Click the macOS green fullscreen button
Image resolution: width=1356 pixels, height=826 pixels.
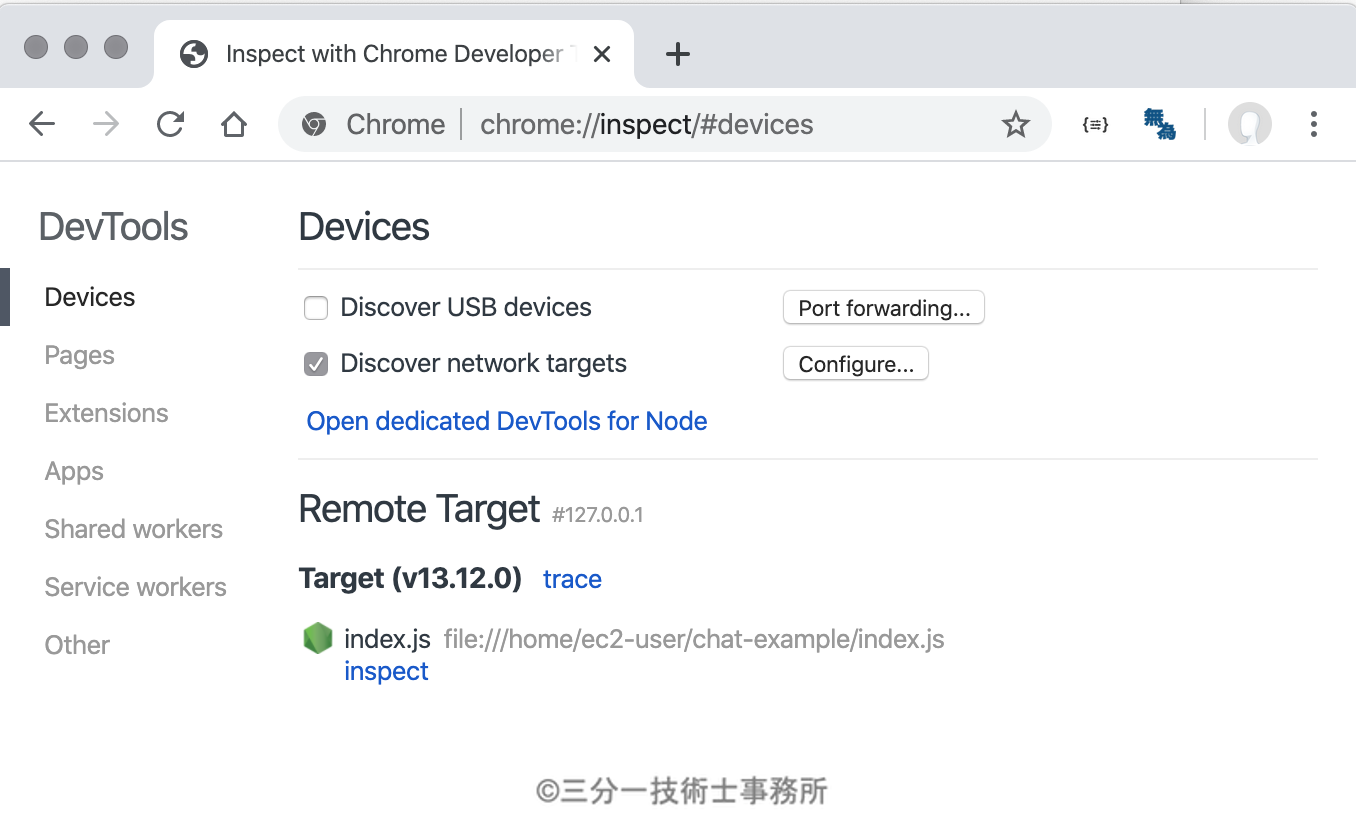[116, 47]
